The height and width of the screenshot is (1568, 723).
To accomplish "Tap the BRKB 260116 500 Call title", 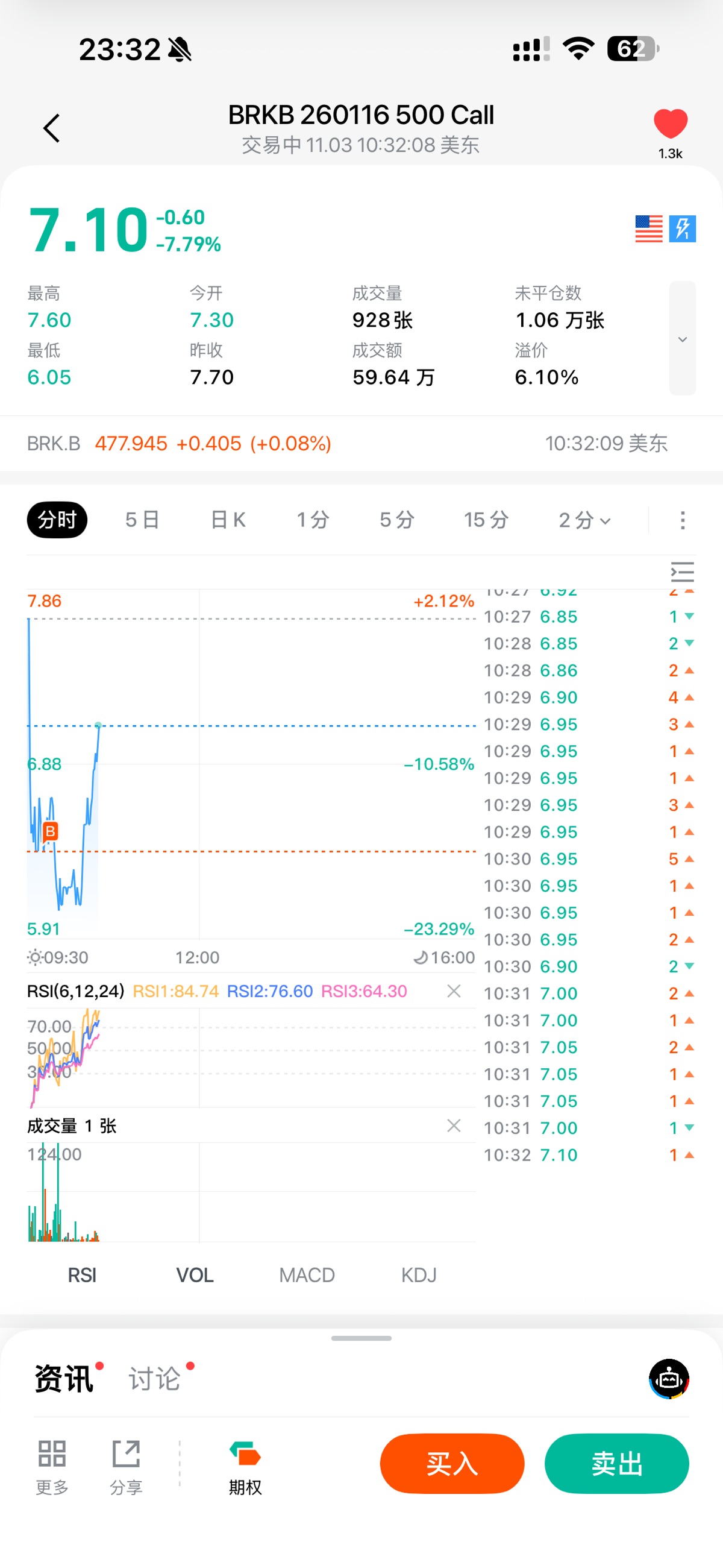I will pyautogui.click(x=361, y=115).
